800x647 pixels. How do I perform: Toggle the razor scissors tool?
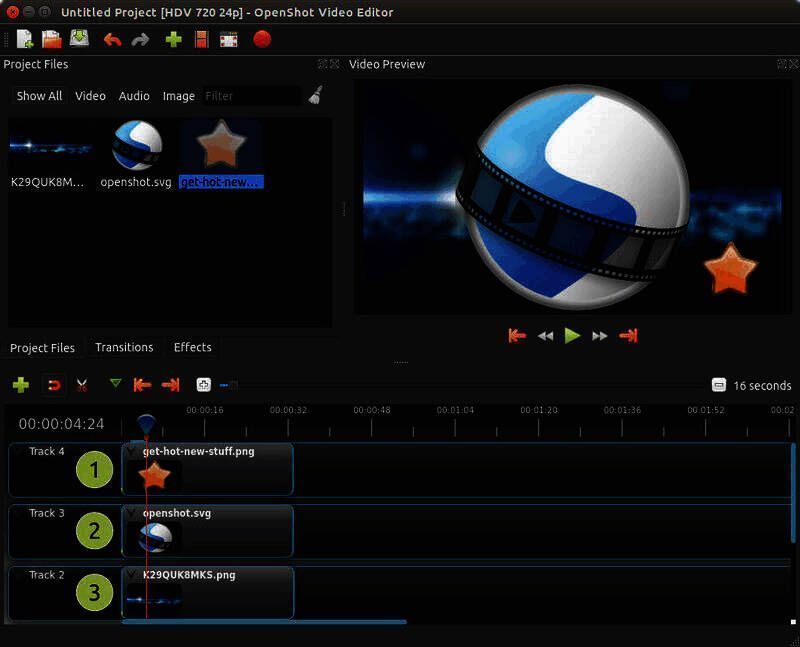coord(82,385)
